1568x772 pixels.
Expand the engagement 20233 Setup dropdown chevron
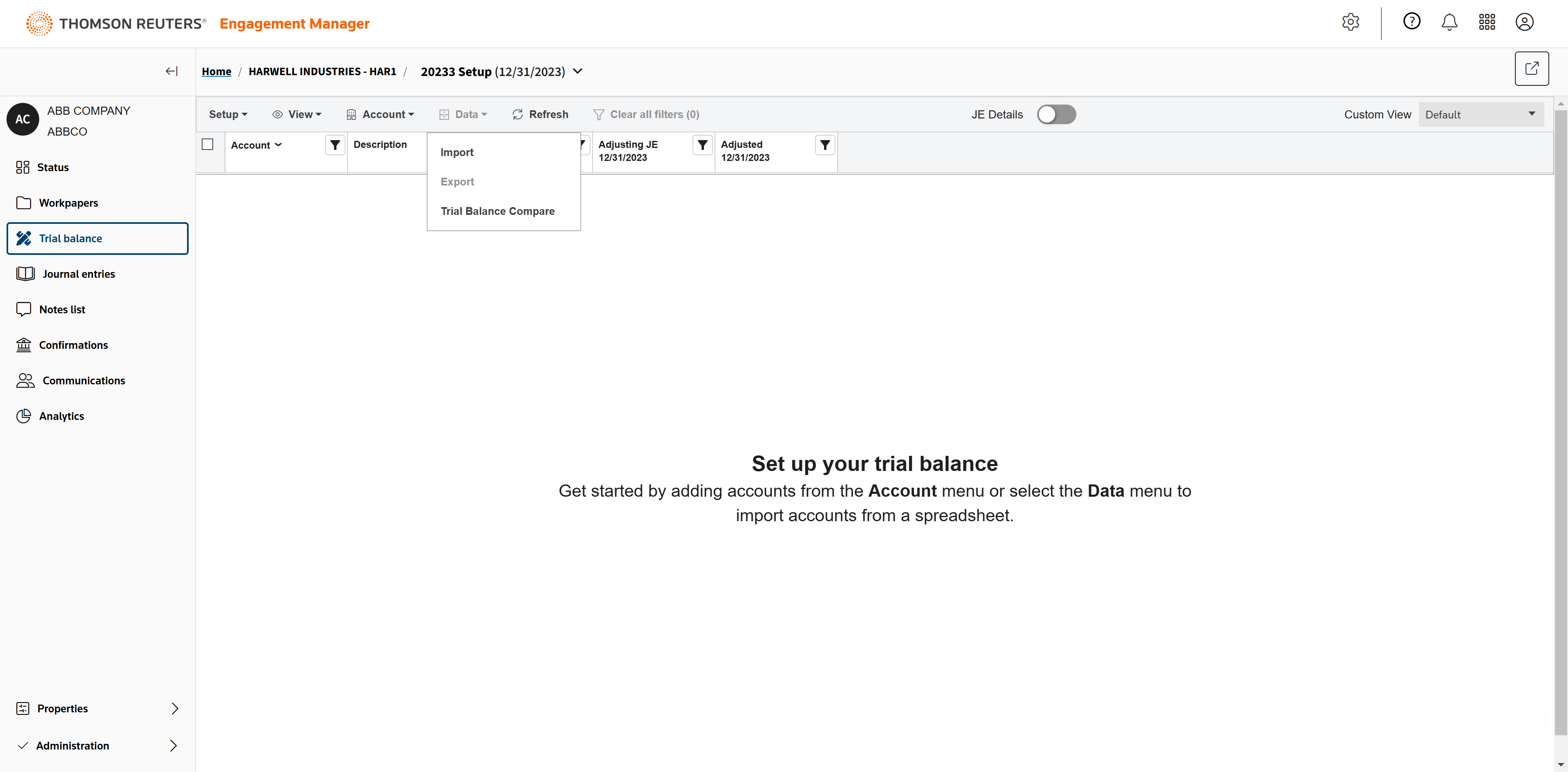(578, 71)
